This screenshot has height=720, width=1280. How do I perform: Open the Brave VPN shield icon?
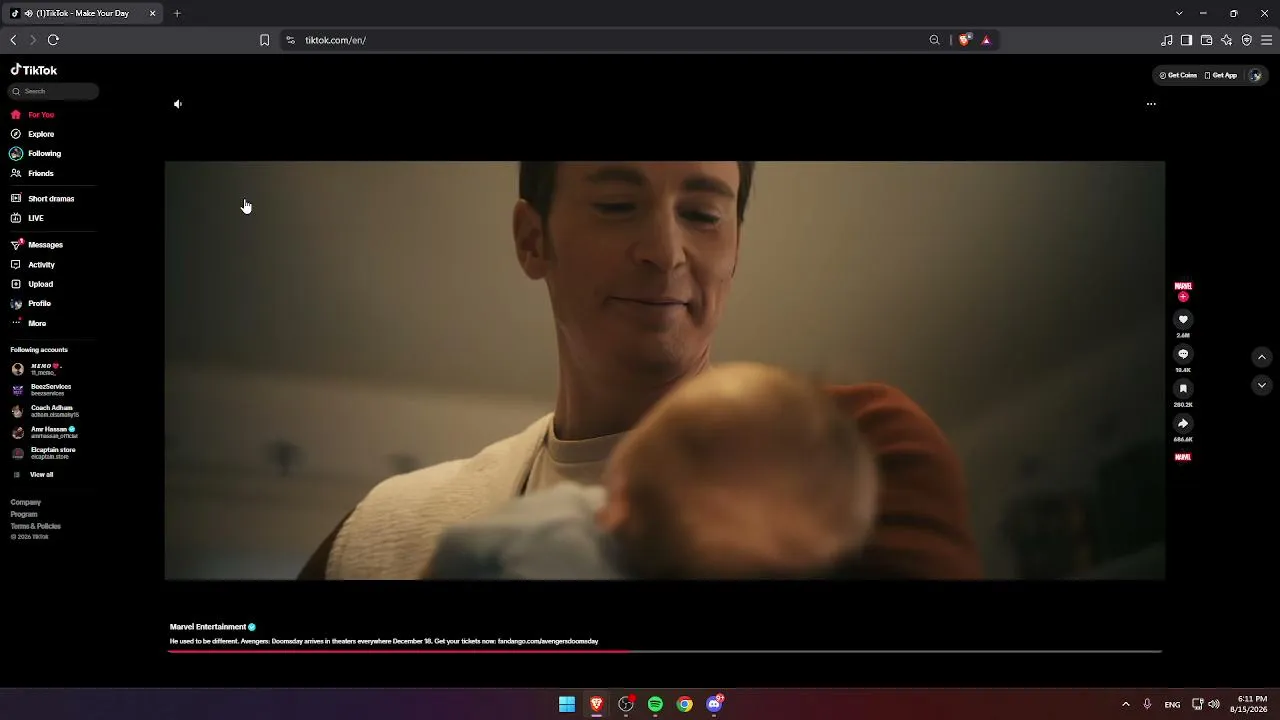1247,40
